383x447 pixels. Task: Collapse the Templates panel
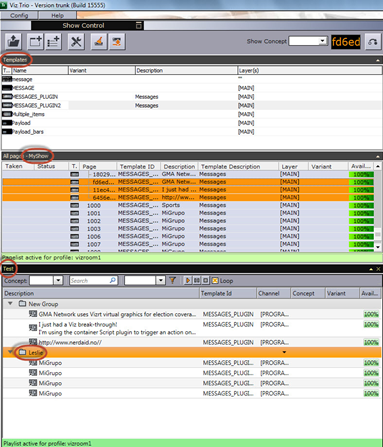(378, 60)
